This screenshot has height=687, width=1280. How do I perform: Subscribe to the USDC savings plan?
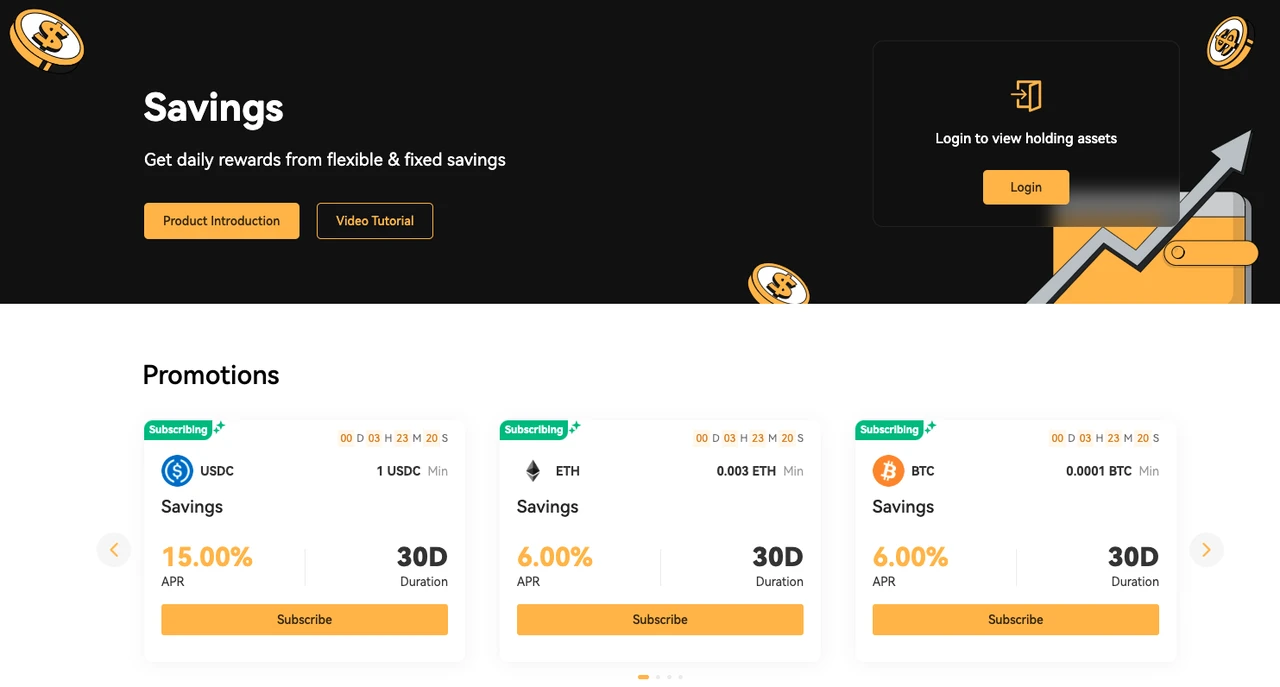point(304,619)
